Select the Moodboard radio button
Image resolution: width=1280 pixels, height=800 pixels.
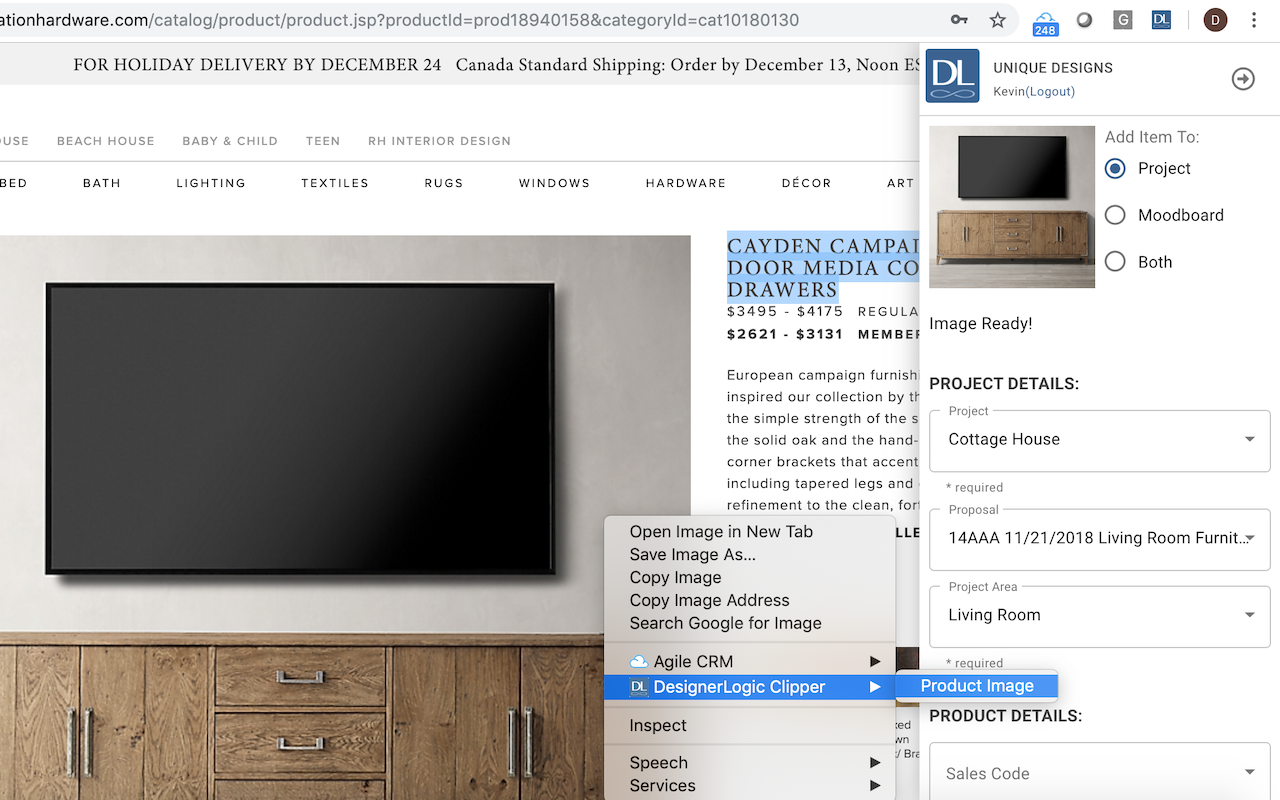click(x=1114, y=214)
